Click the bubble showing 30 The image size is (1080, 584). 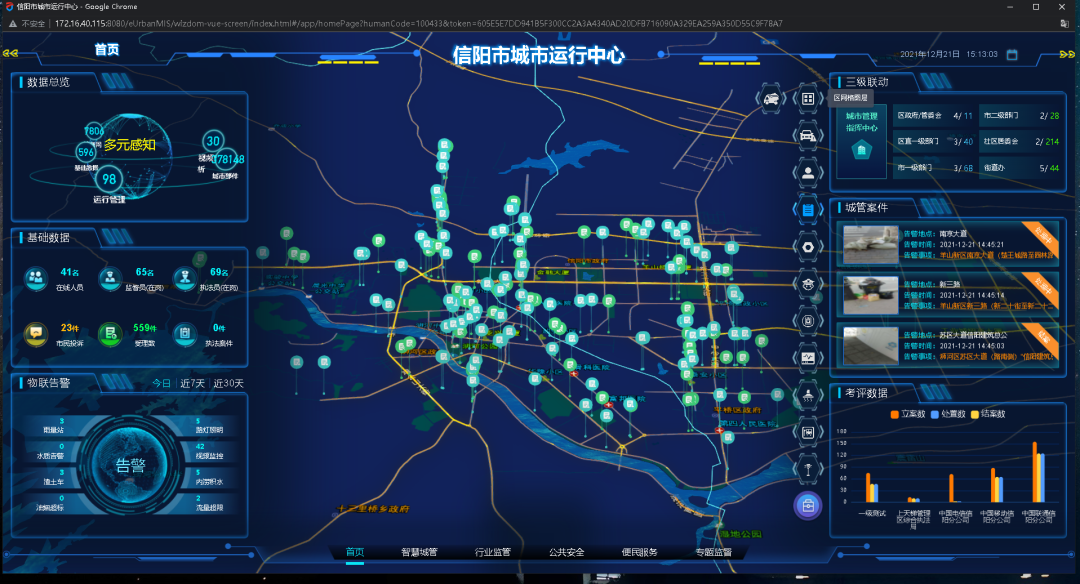pyautogui.click(x=213, y=140)
